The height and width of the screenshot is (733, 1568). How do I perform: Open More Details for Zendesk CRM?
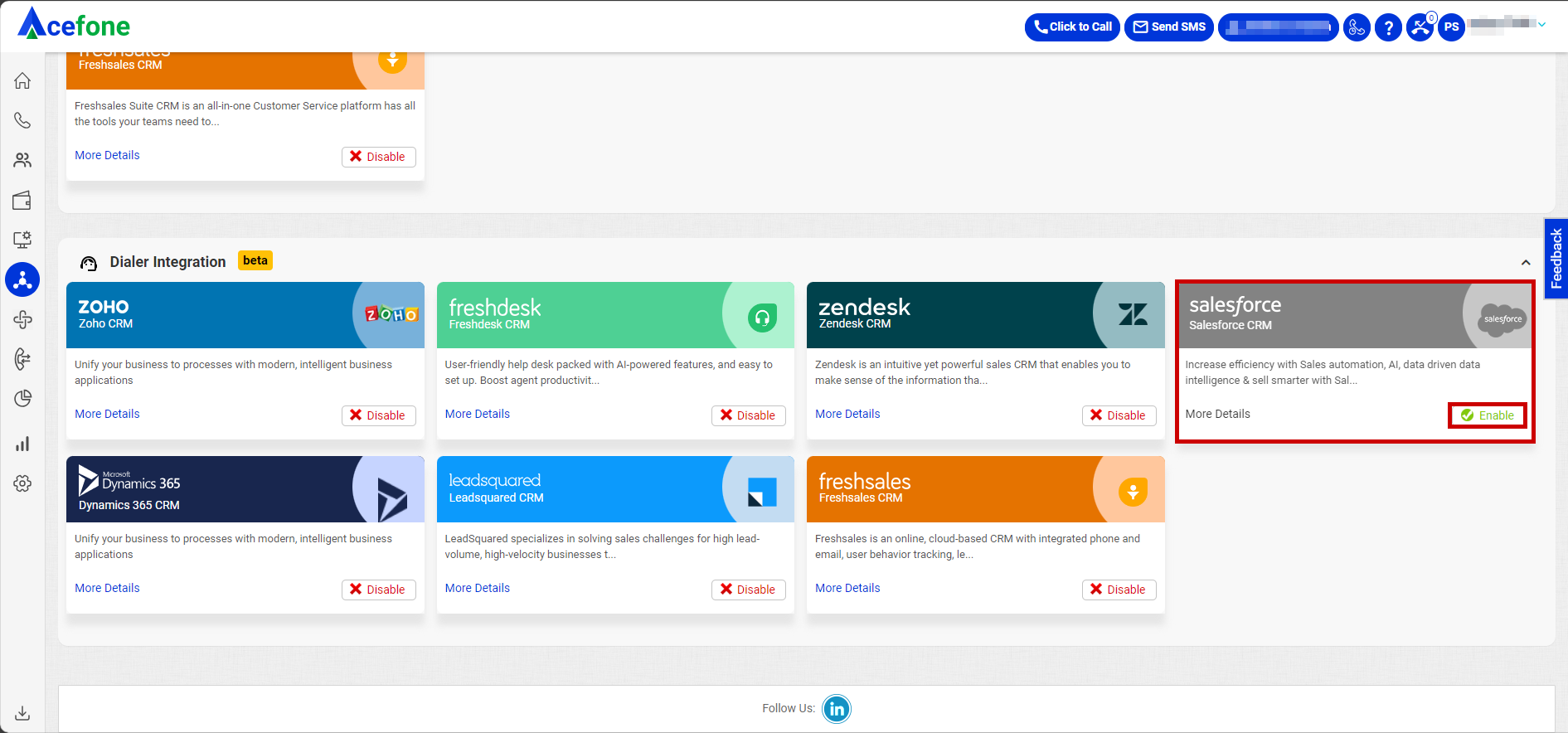[x=847, y=414]
